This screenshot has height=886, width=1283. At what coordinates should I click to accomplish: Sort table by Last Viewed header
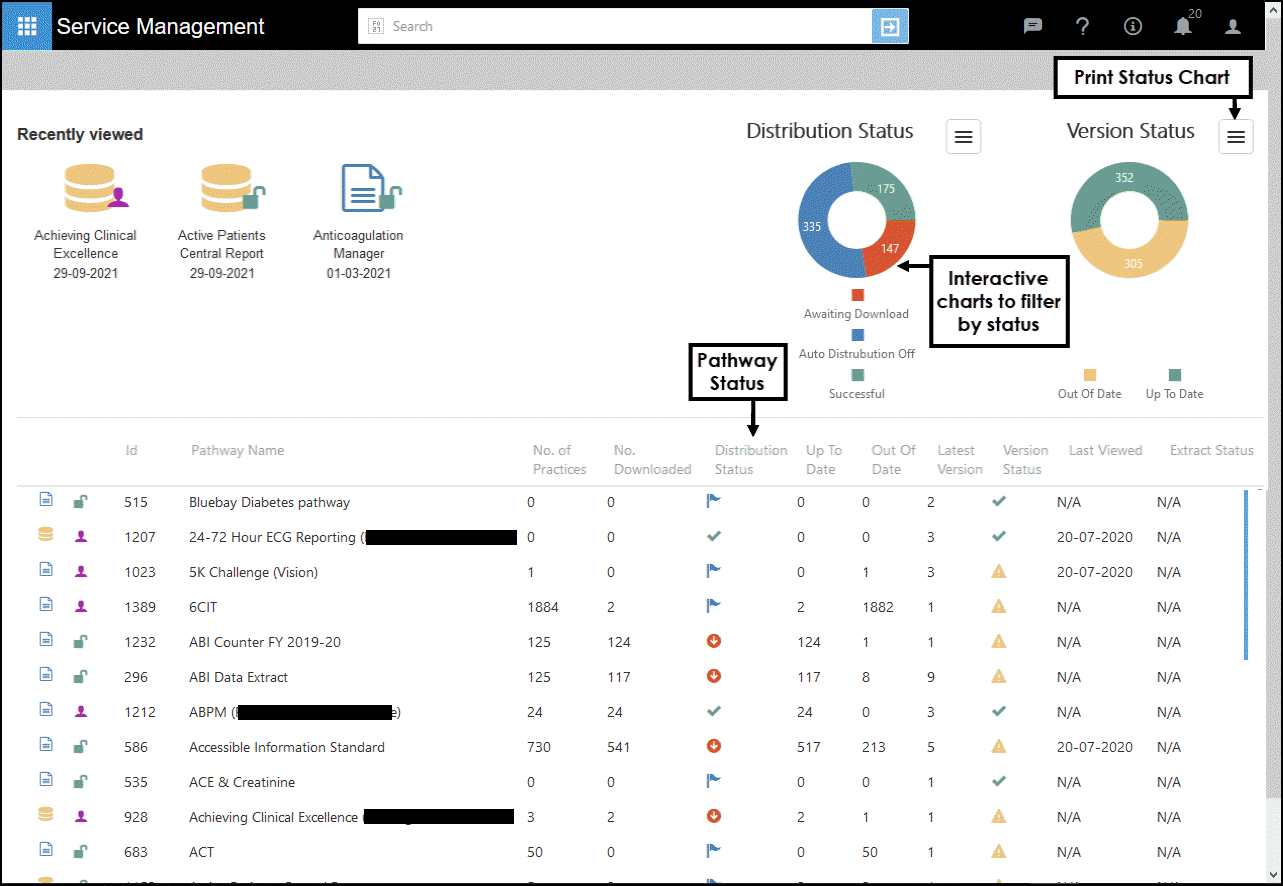[x=1105, y=450]
